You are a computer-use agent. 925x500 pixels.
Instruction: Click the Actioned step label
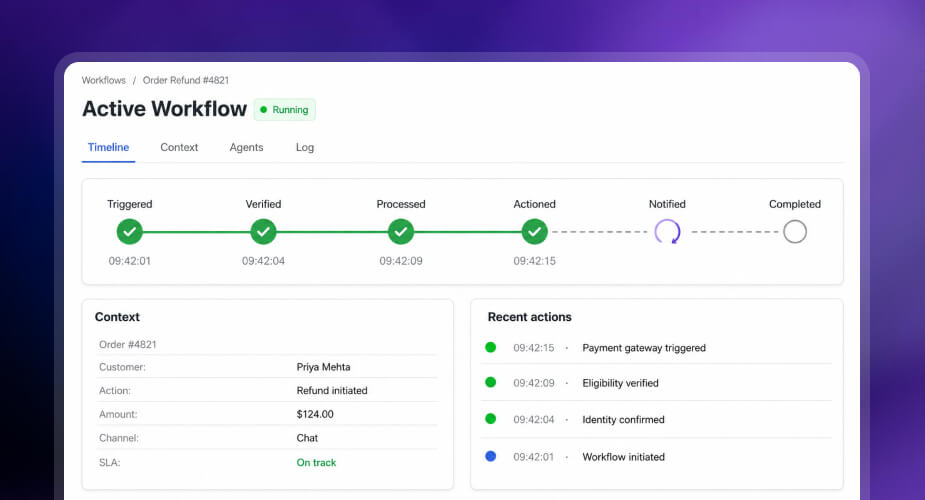534,204
